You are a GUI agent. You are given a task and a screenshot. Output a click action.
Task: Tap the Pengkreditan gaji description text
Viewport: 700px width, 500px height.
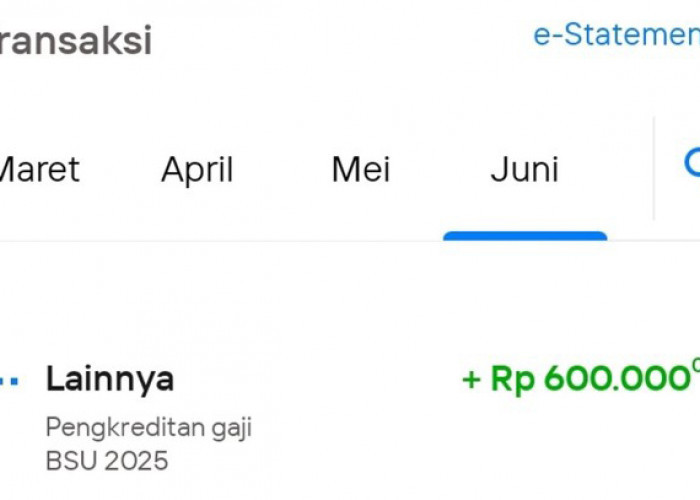pyautogui.click(x=148, y=428)
